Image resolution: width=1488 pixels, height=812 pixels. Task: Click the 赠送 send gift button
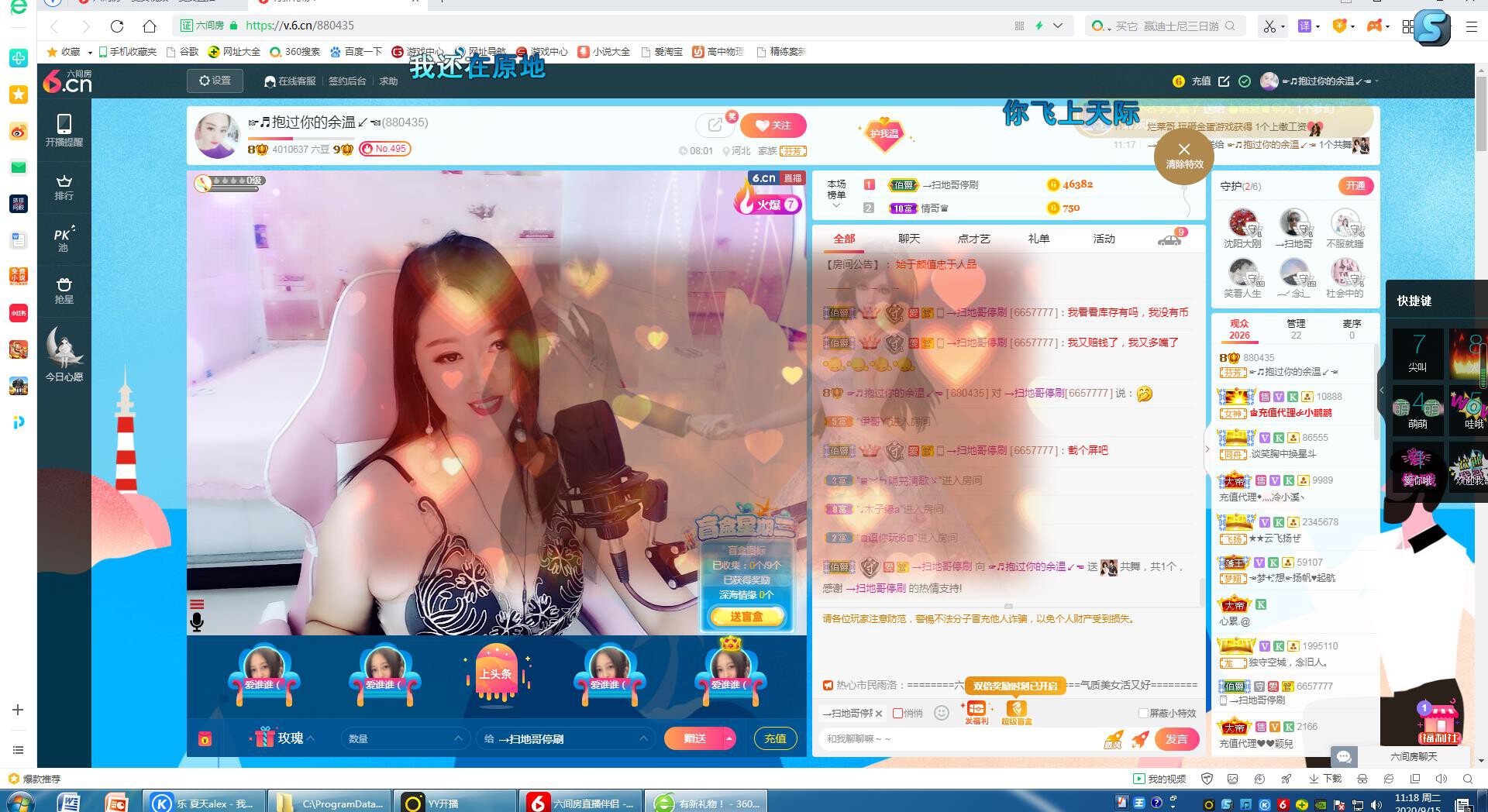click(694, 739)
